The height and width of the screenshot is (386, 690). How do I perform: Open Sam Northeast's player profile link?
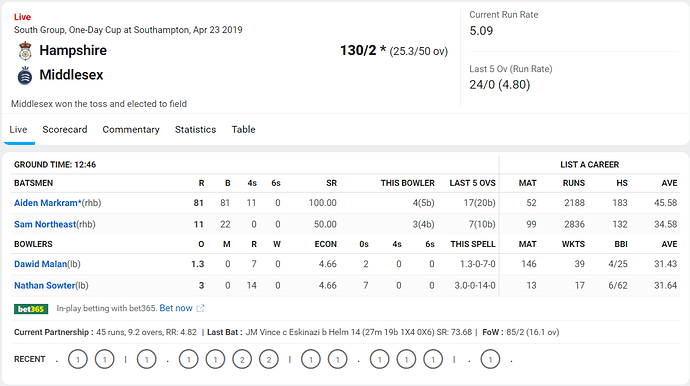(x=45, y=224)
